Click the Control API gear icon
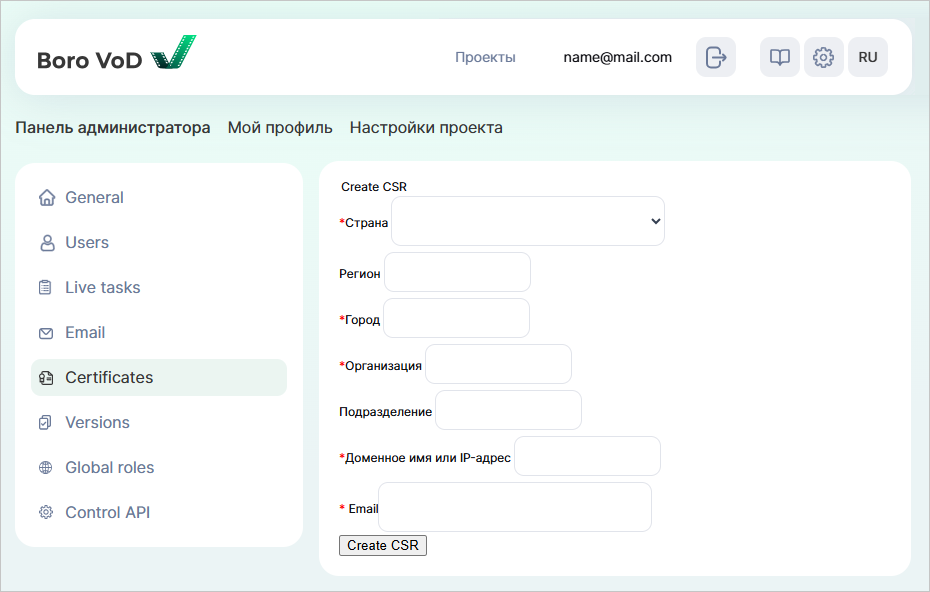This screenshot has height=592, width=930. point(46,512)
